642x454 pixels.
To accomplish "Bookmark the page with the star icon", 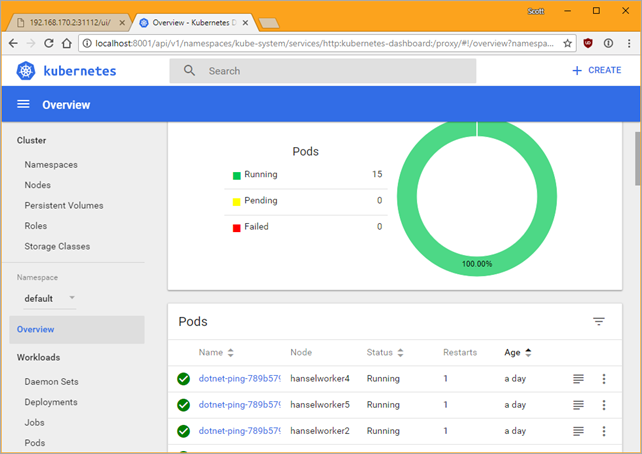I will 567,43.
